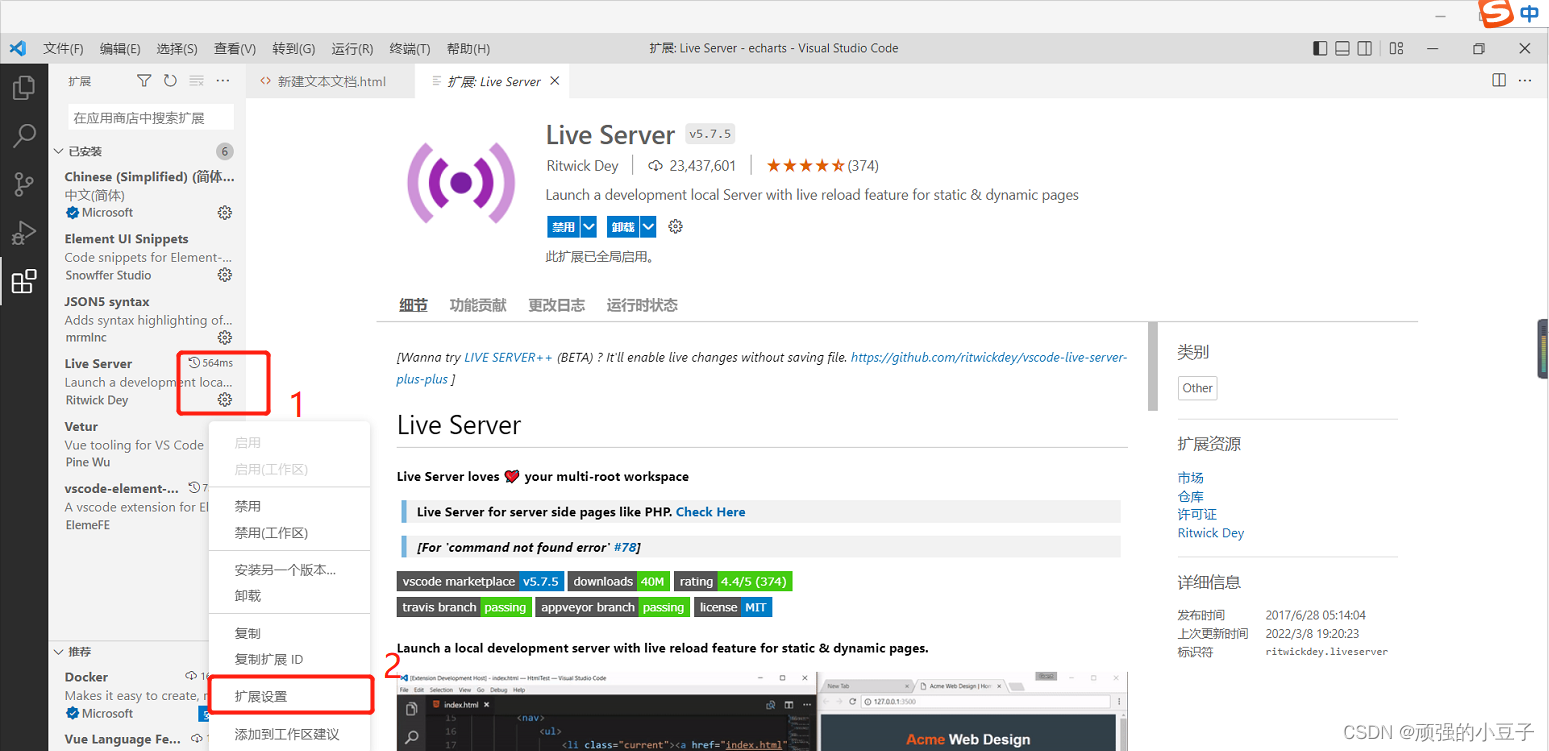Viewport: 1549px width, 751px height.
Task: Click Sogou input method S icon
Action: 1496,14
